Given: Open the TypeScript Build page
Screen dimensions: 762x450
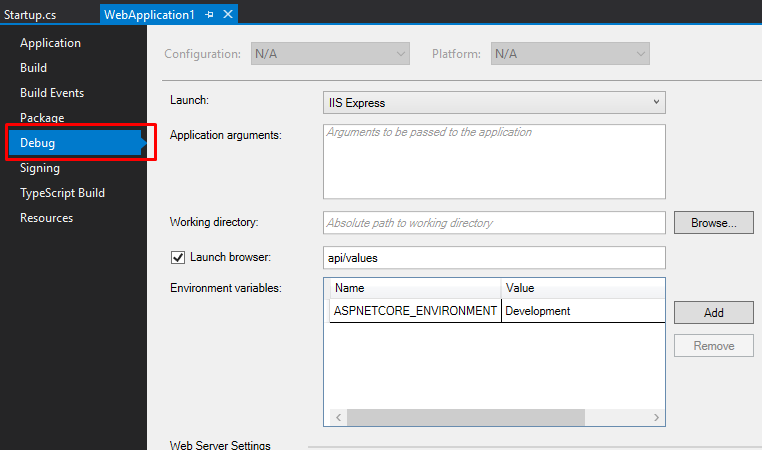Looking at the screenshot, I should (62, 193).
